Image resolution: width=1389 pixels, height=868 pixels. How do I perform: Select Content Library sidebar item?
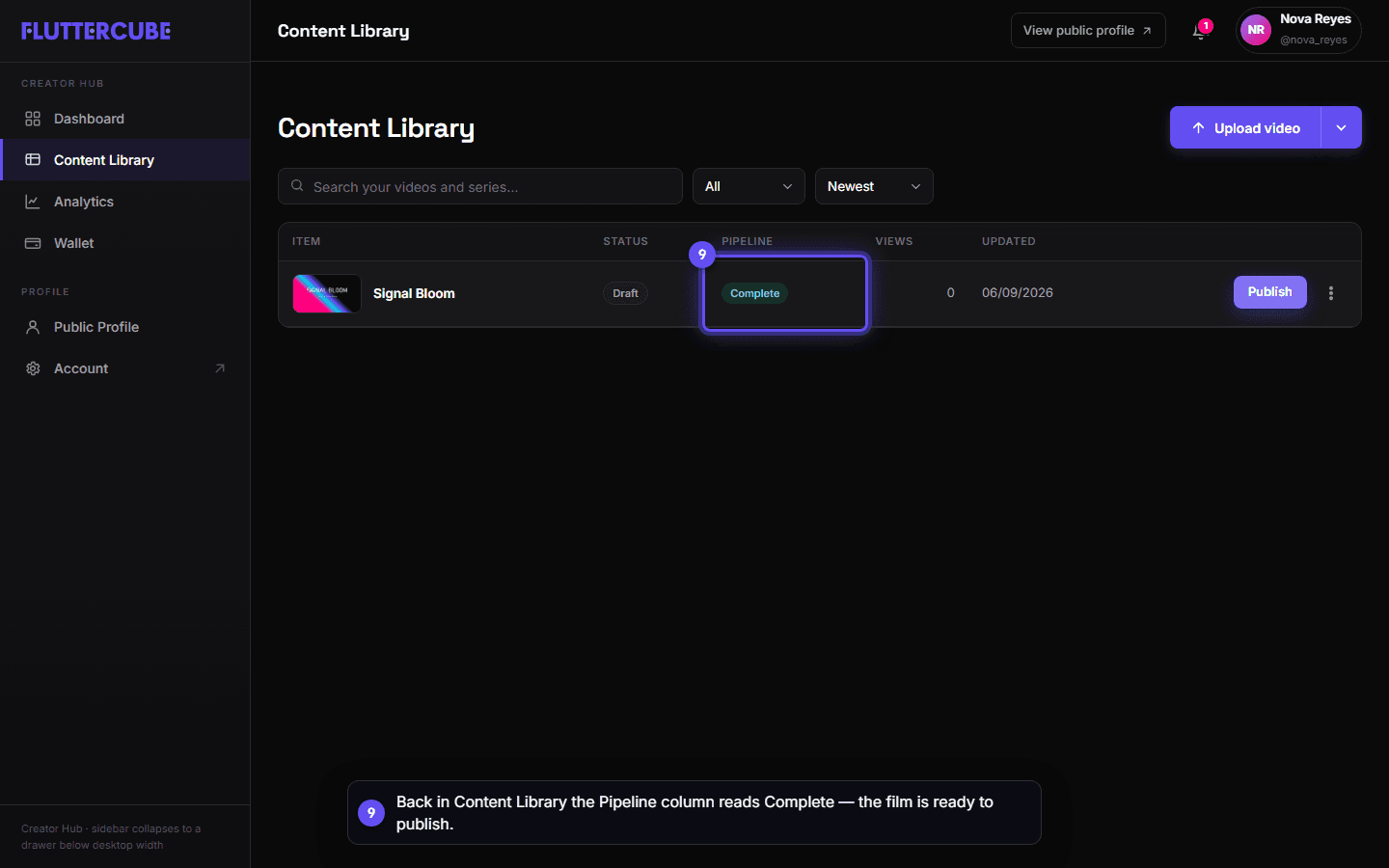[x=125, y=160]
